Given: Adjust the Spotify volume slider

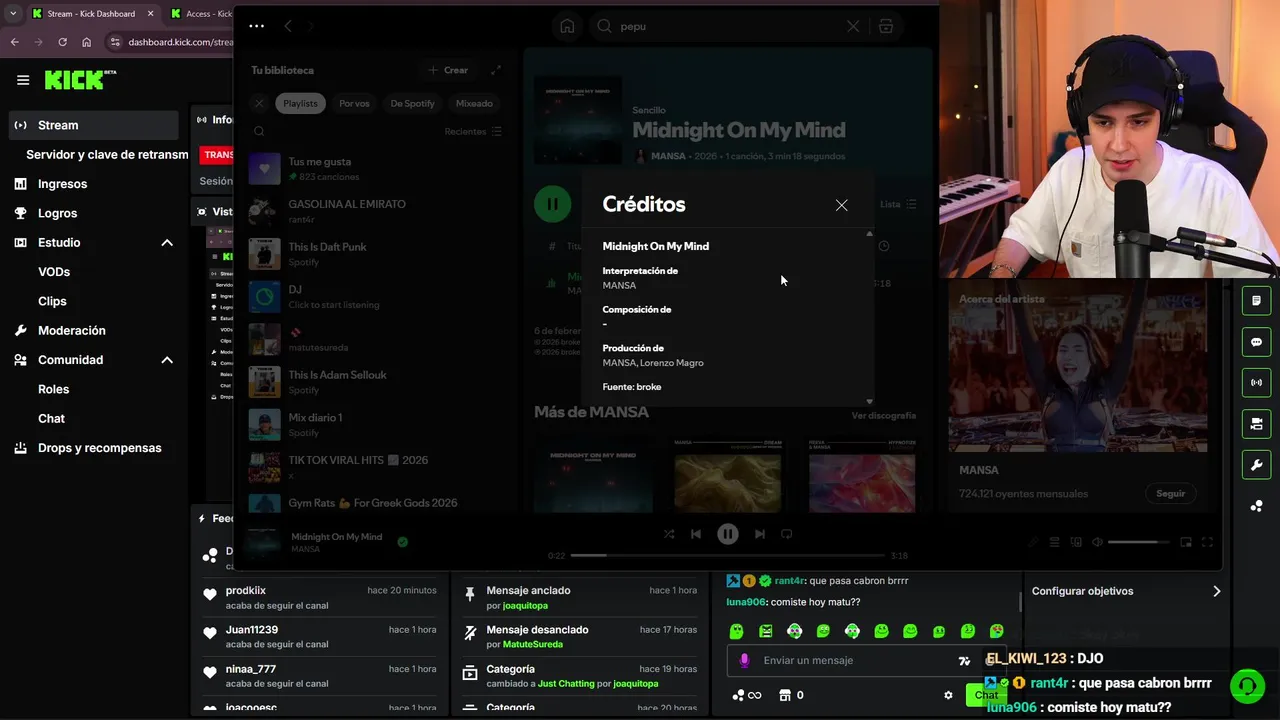Looking at the screenshot, I should tap(1138, 542).
